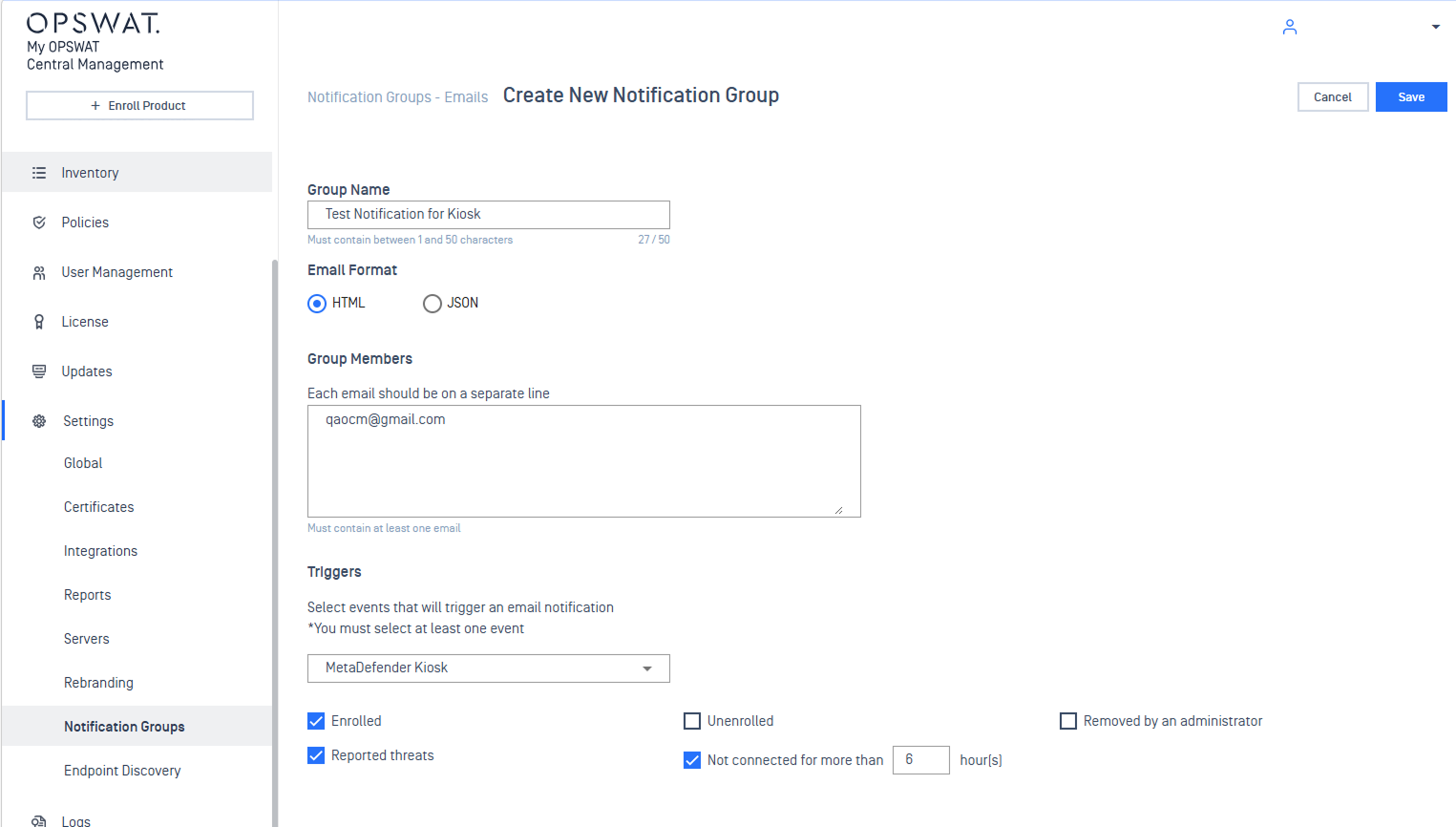The image size is (1456, 827).
Task: Check Removed by an administrator
Action: tap(1068, 720)
